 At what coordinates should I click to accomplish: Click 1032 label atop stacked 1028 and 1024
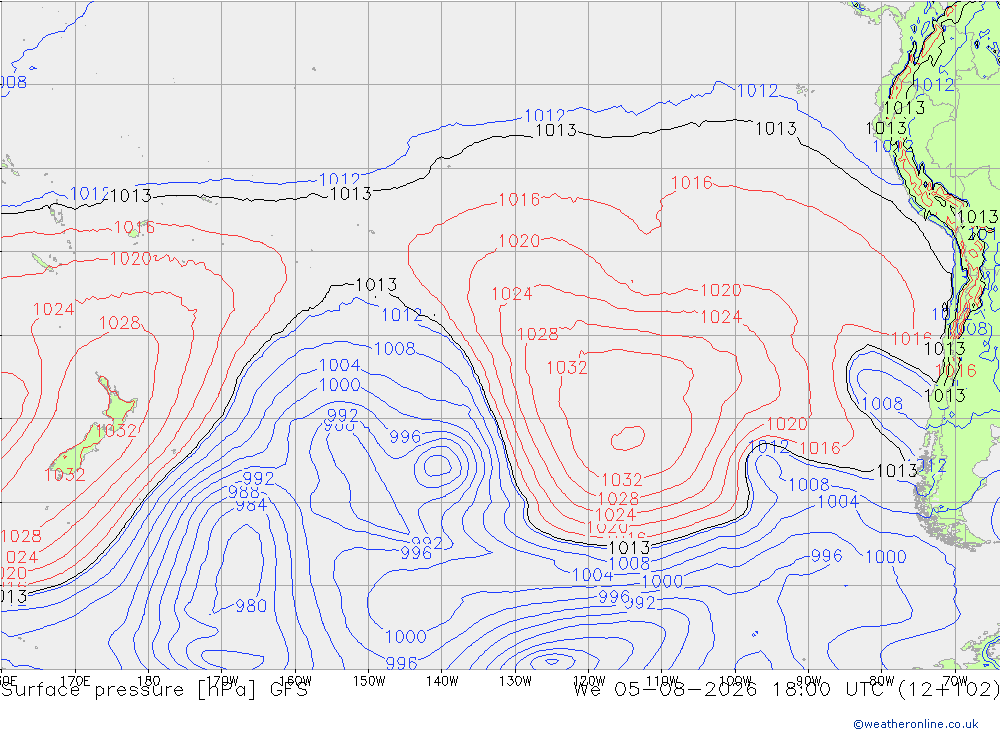(622, 479)
